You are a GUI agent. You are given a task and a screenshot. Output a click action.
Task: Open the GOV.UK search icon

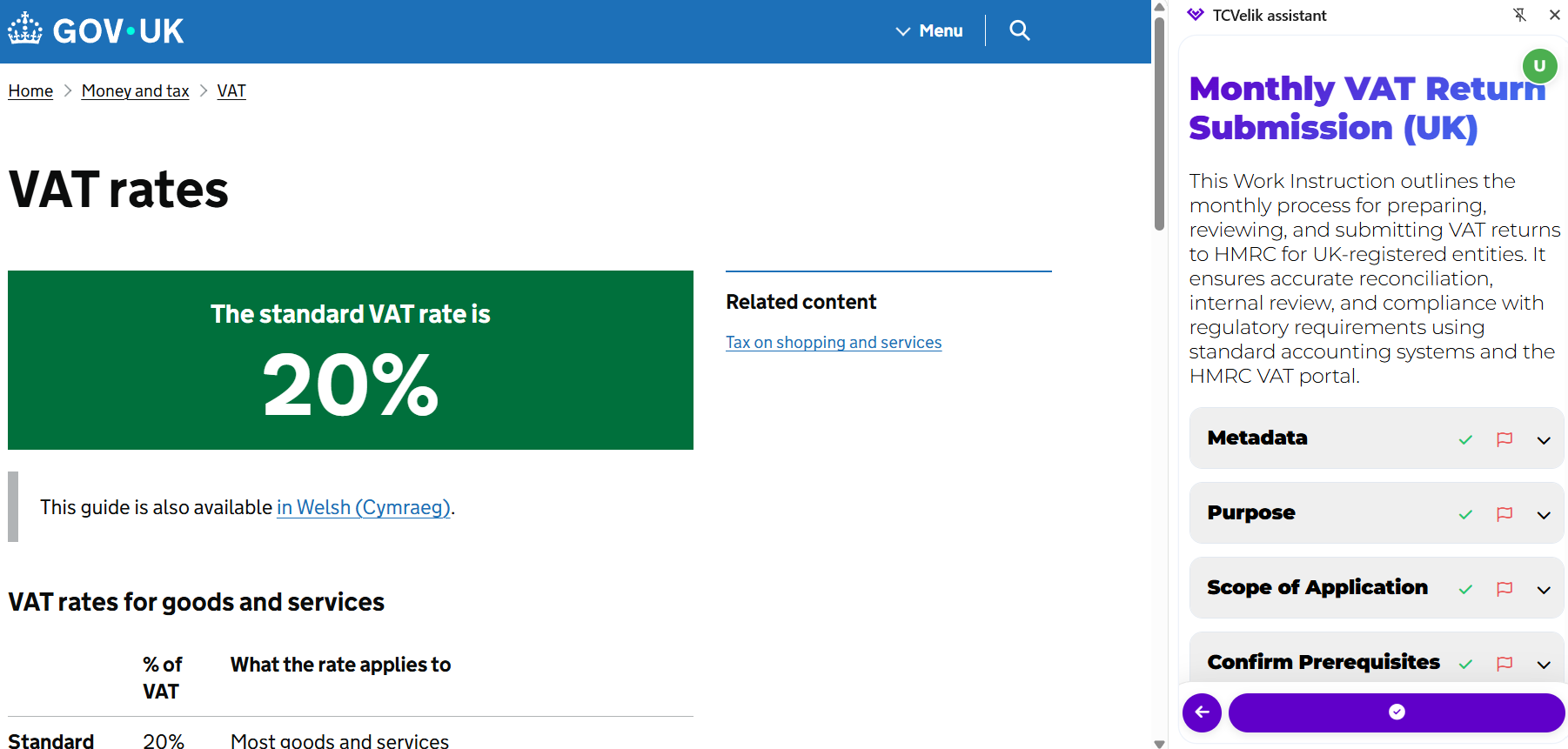[1019, 30]
